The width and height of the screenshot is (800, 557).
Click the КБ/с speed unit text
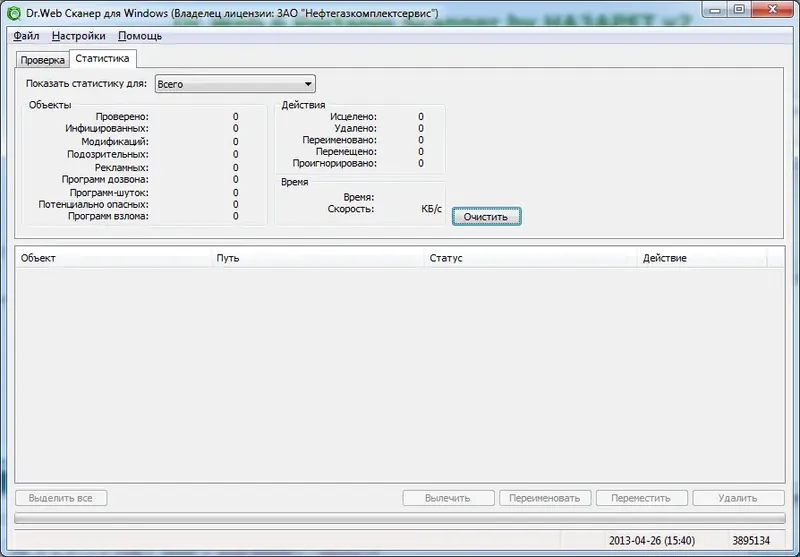(x=432, y=209)
